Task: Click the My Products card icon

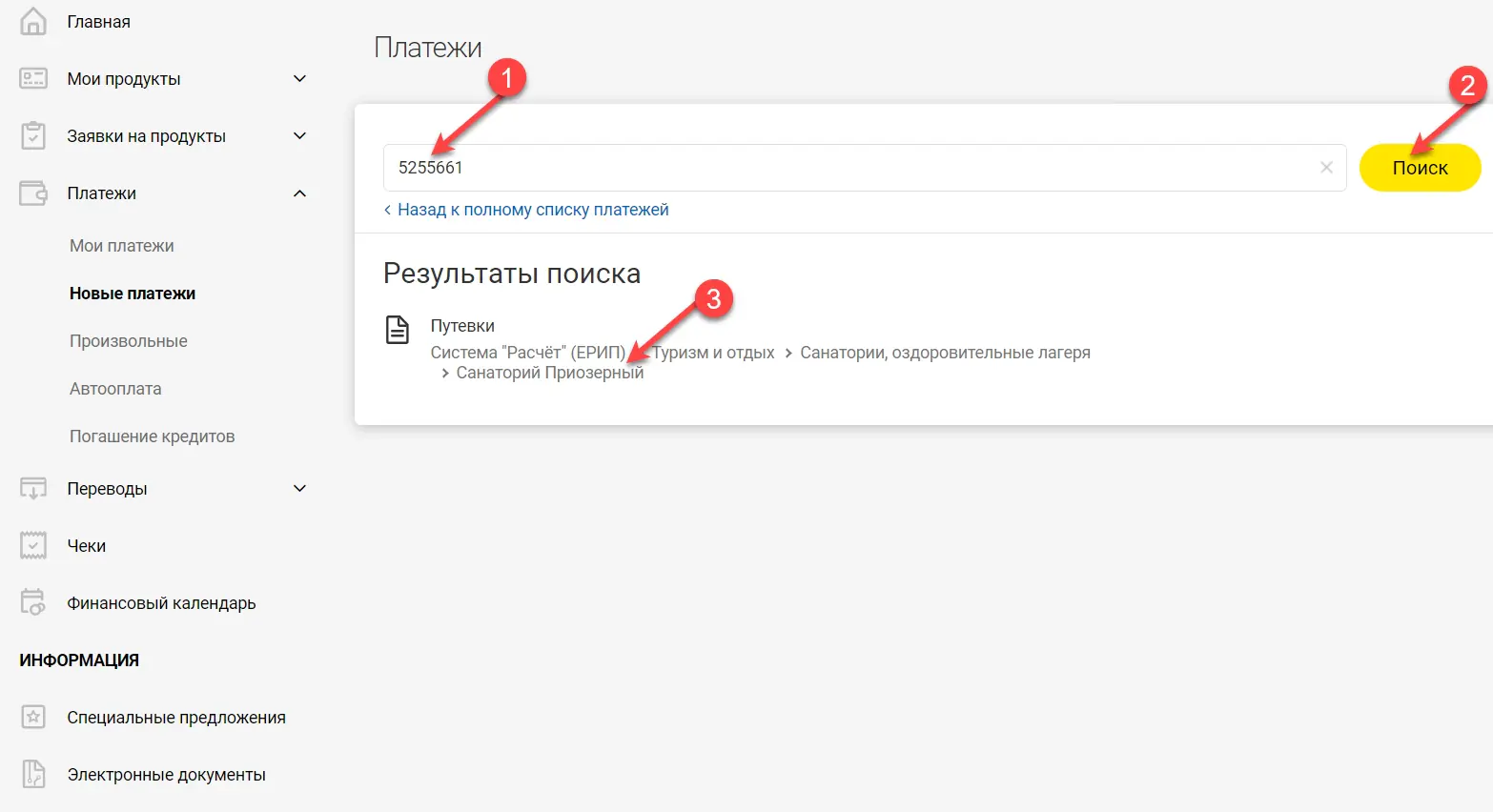Action: pos(33,79)
